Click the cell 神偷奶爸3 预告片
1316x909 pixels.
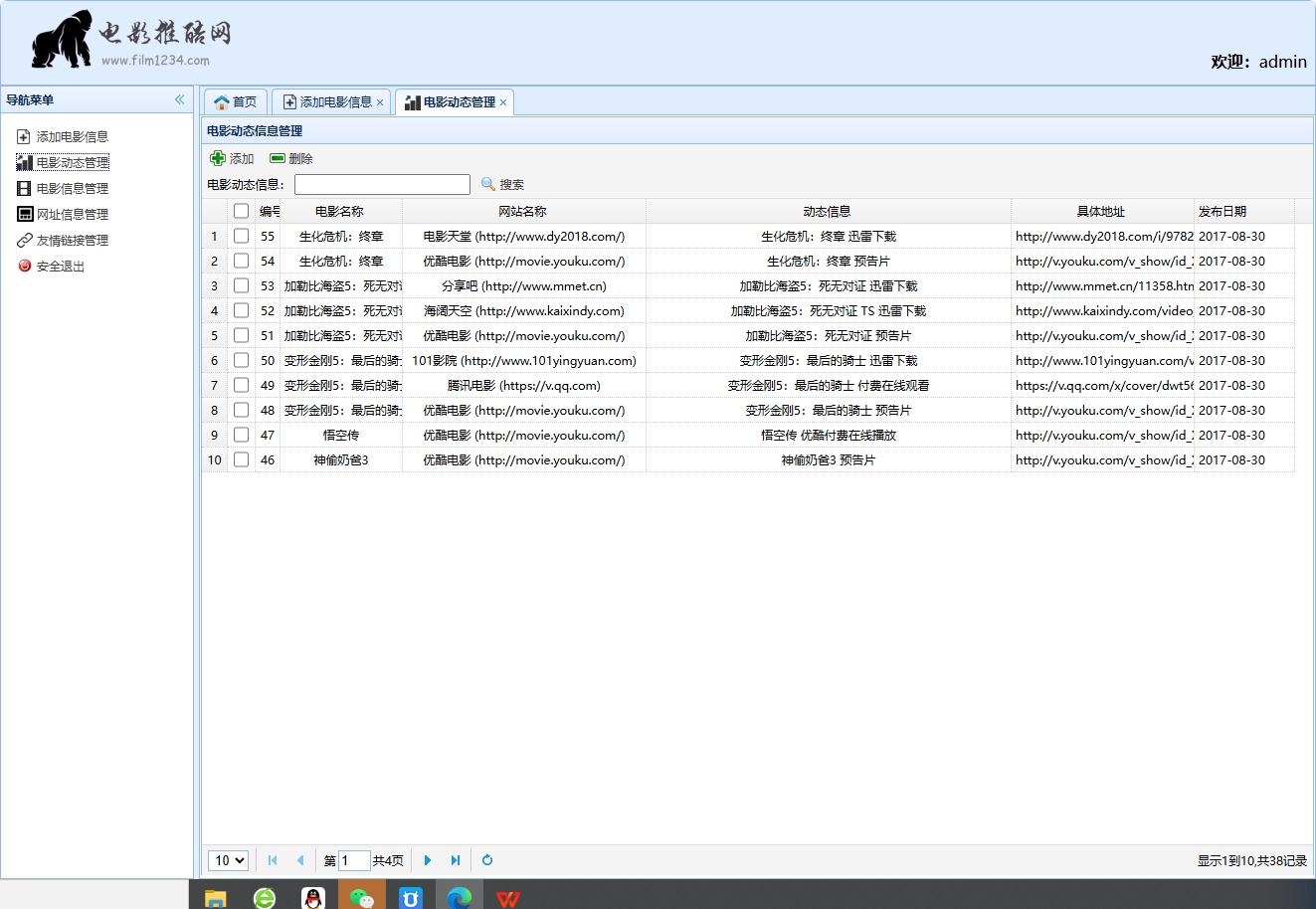pos(829,460)
